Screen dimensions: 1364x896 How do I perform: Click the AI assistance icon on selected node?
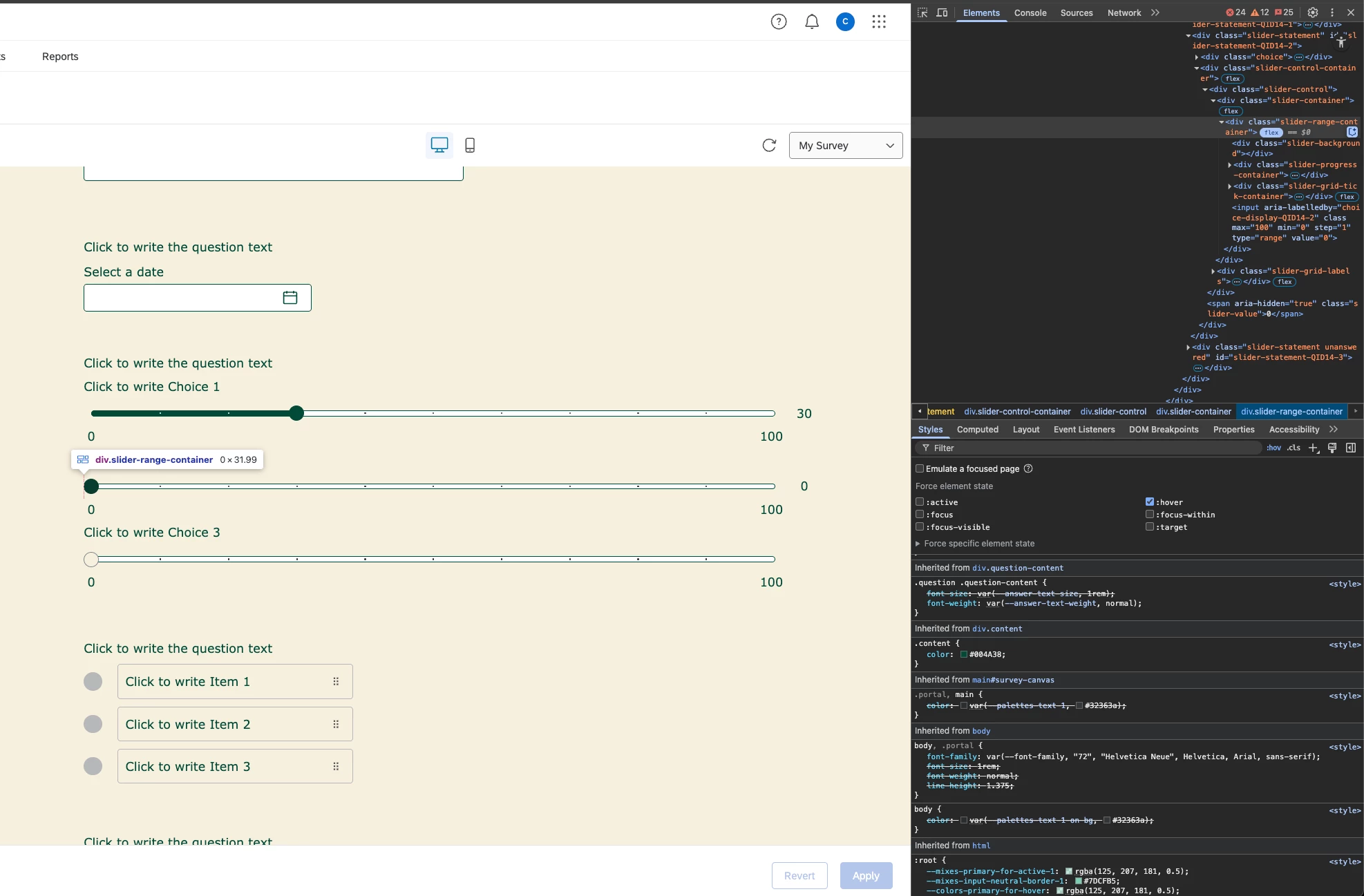[1352, 132]
